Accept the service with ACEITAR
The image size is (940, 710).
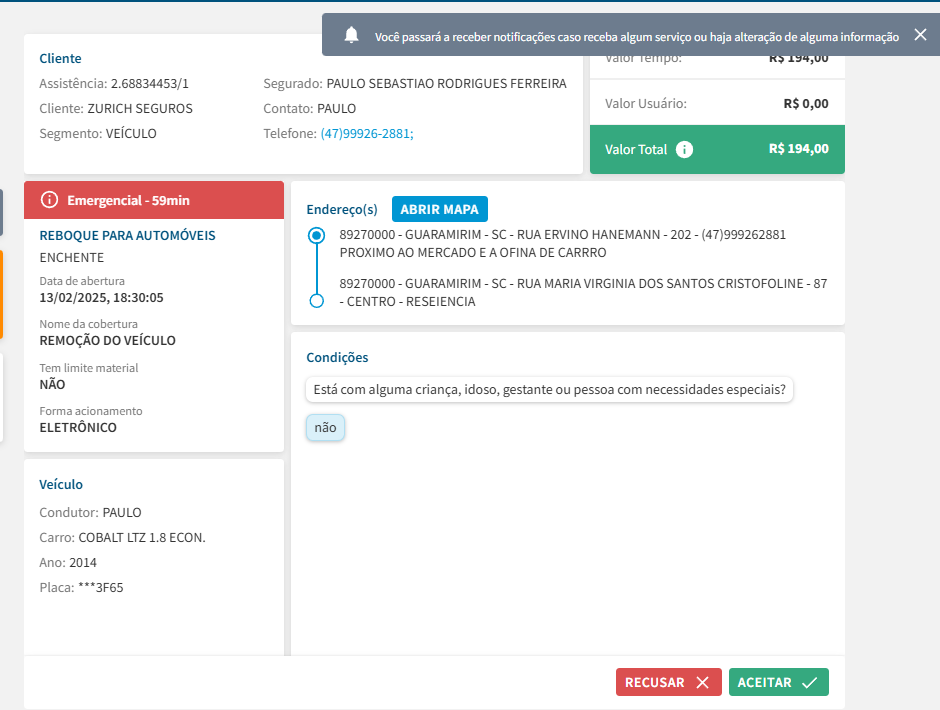click(x=779, y=682)
